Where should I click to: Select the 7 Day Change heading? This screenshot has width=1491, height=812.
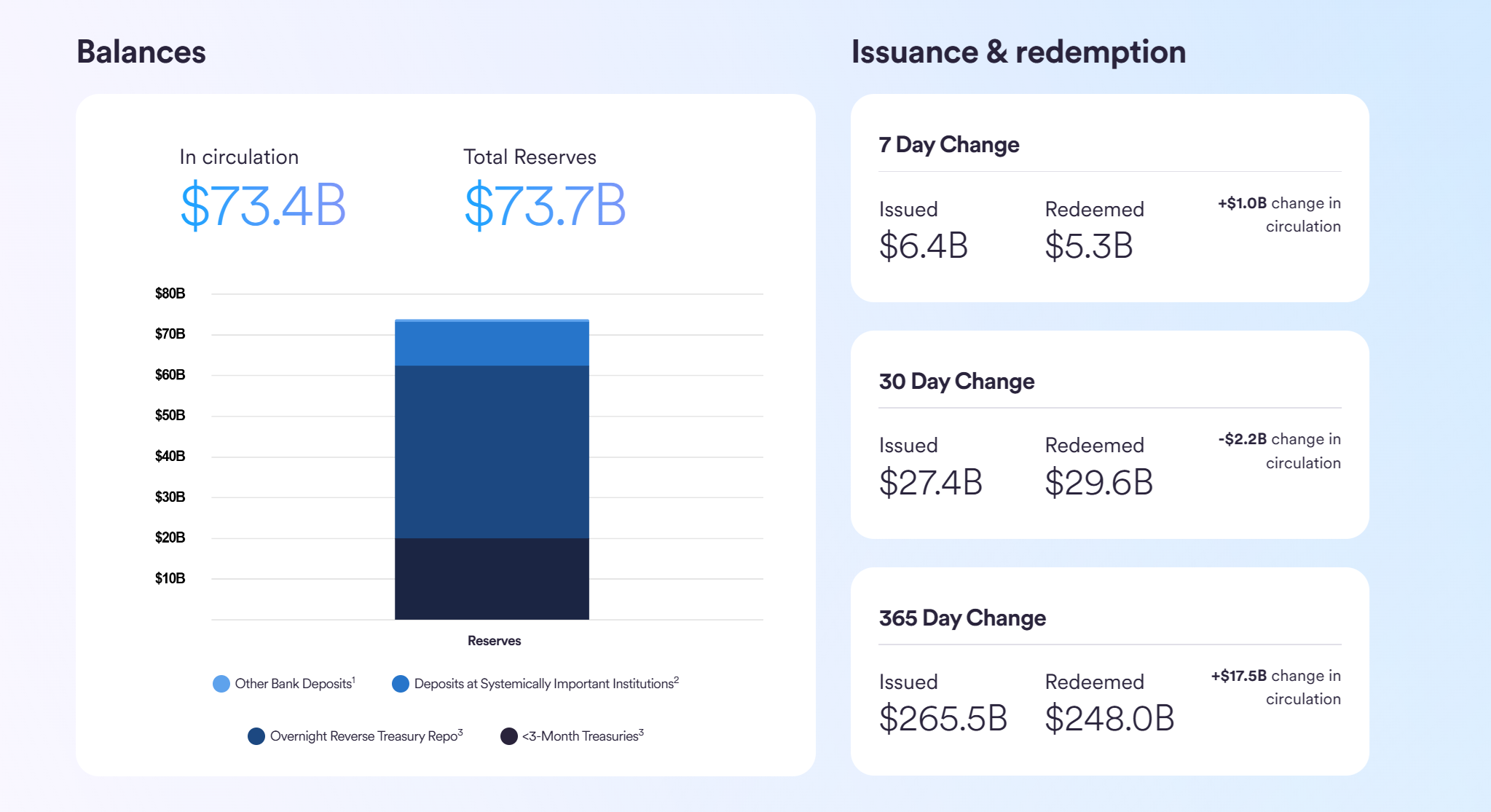(948, 145)
